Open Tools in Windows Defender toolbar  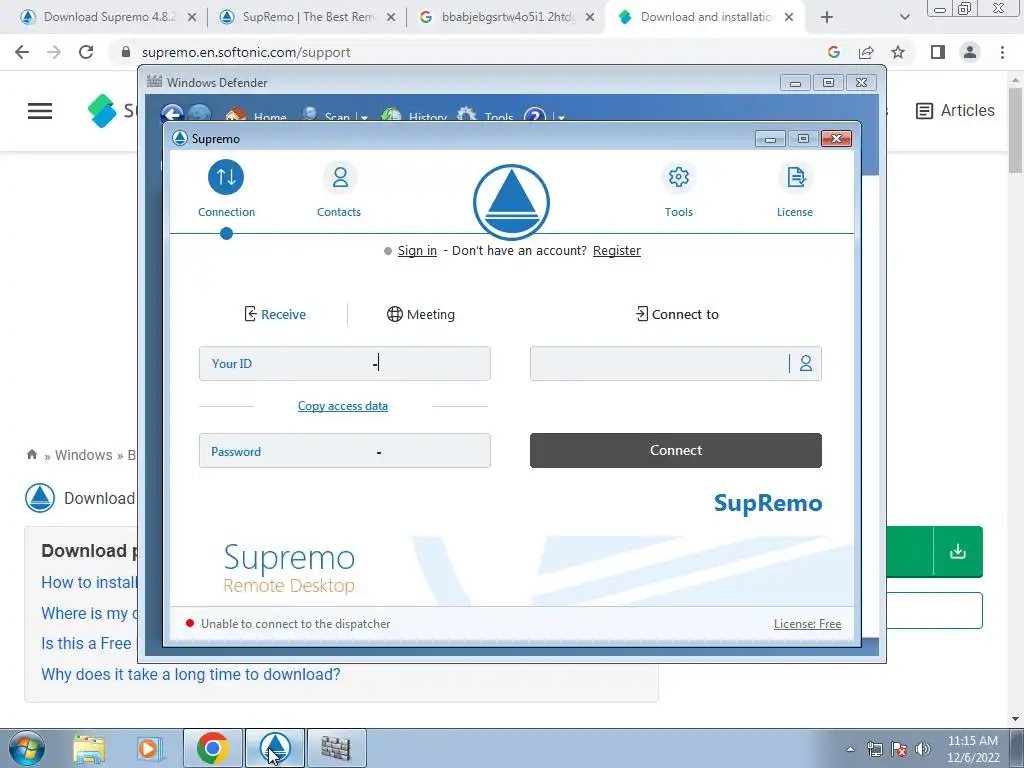click(485, 117)
